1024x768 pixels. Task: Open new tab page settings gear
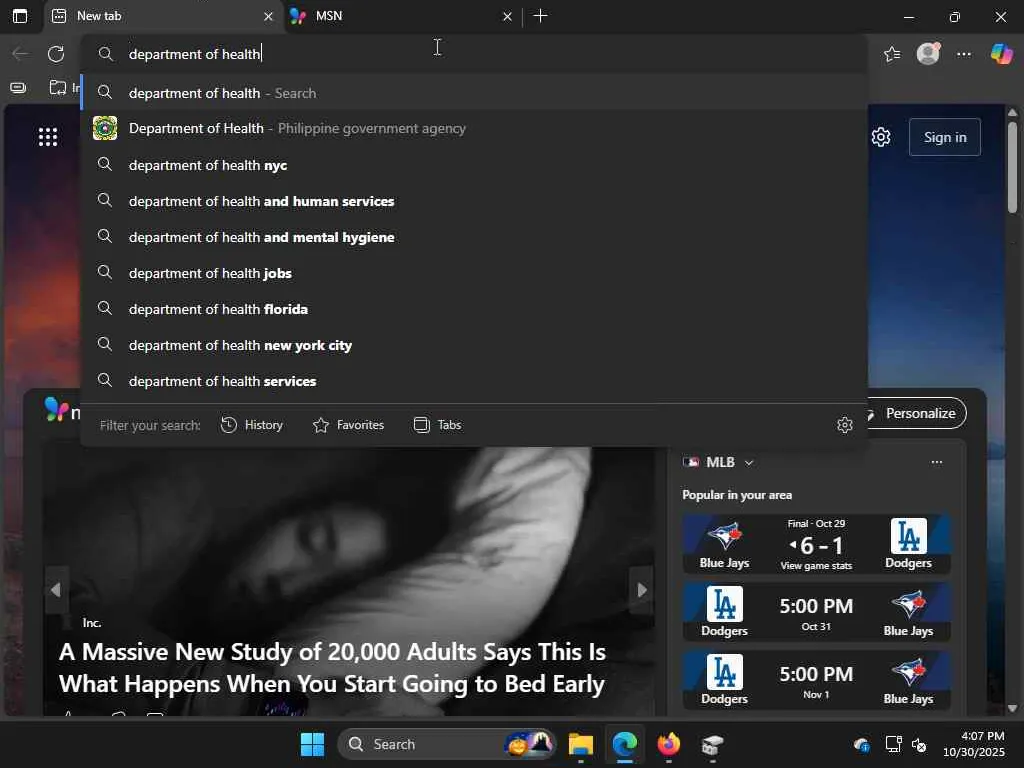pos(881,137)
